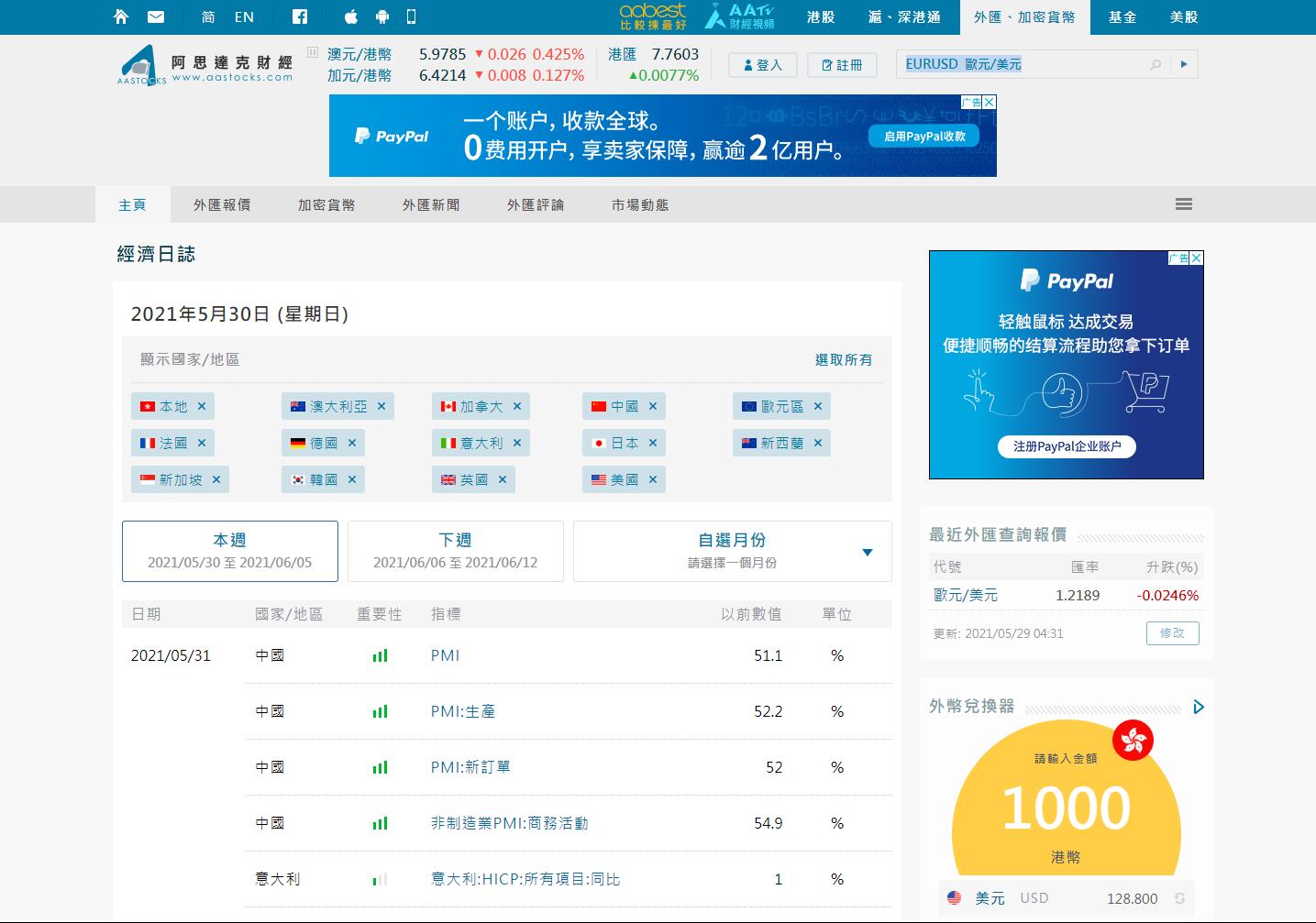This screenshot has height=923, width=1316.
Task: Click the Android app icon
Action: [x=382, y=16]
